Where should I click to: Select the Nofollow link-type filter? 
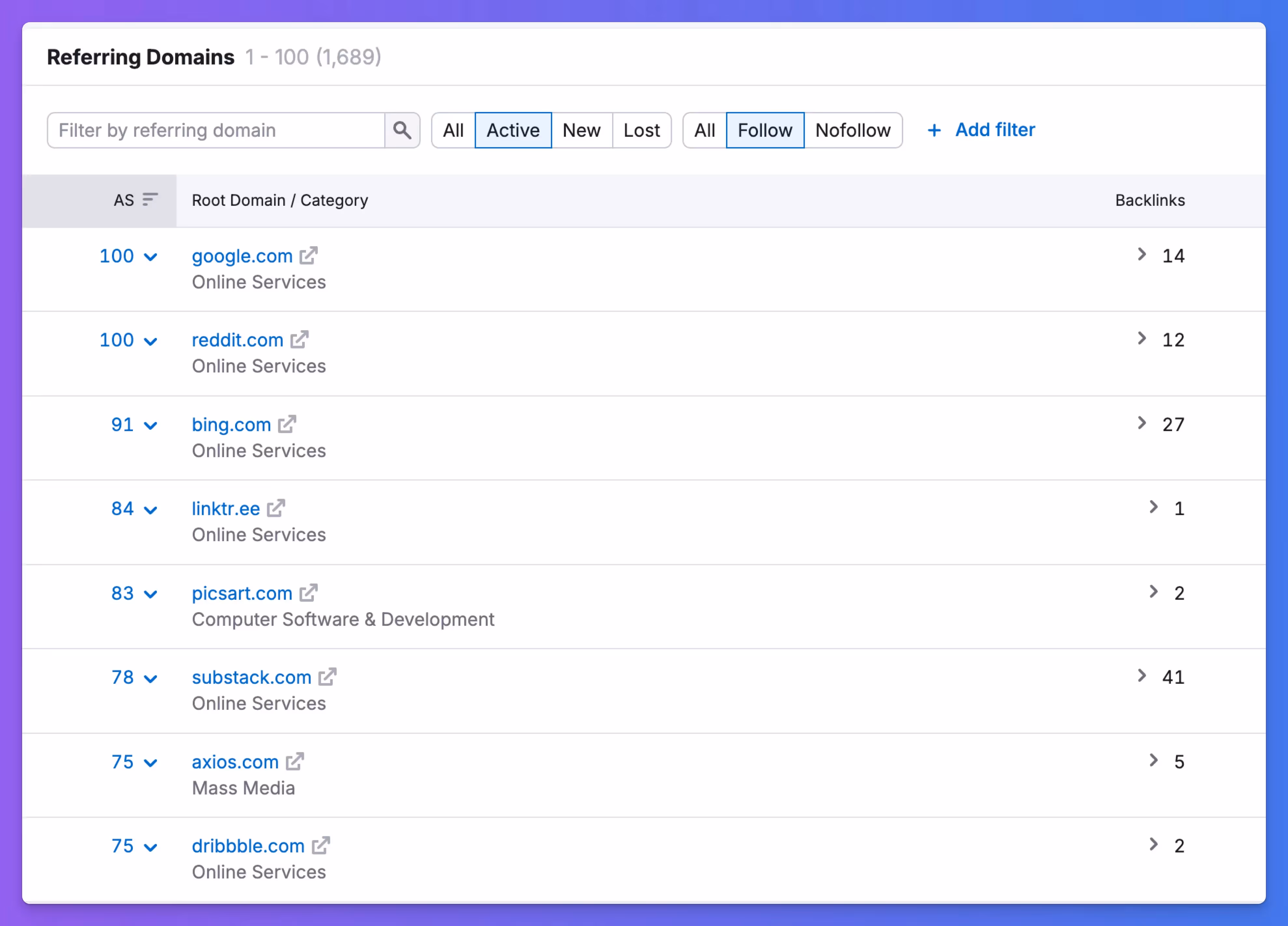853,130
